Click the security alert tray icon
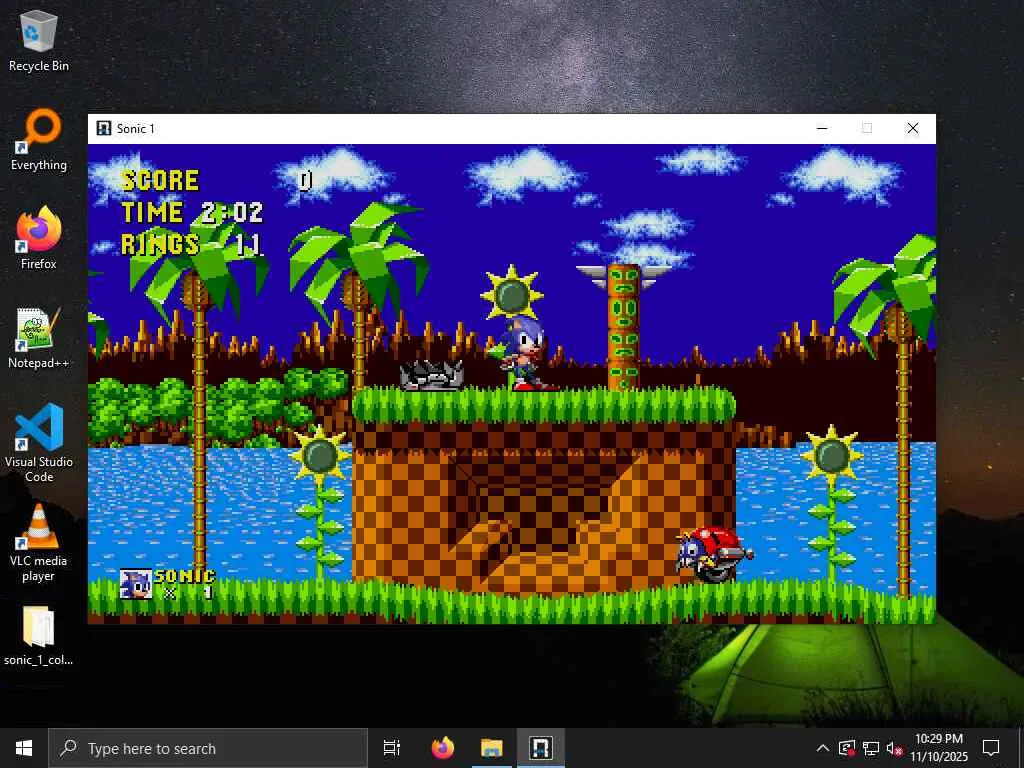1024x768 pixels. tap(847, 748)
